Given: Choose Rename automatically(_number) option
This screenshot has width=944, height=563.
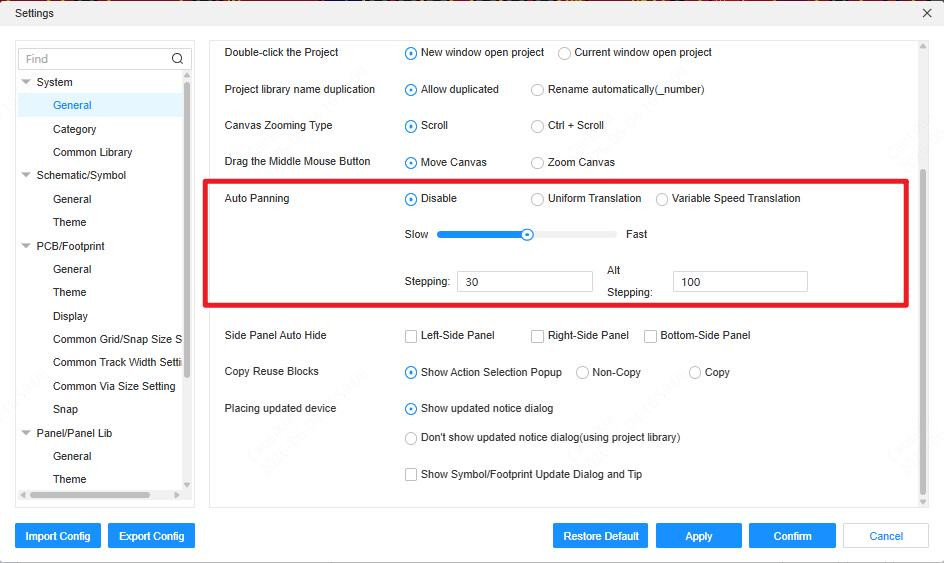Looking at the screenshot, I should click(537, 90).
